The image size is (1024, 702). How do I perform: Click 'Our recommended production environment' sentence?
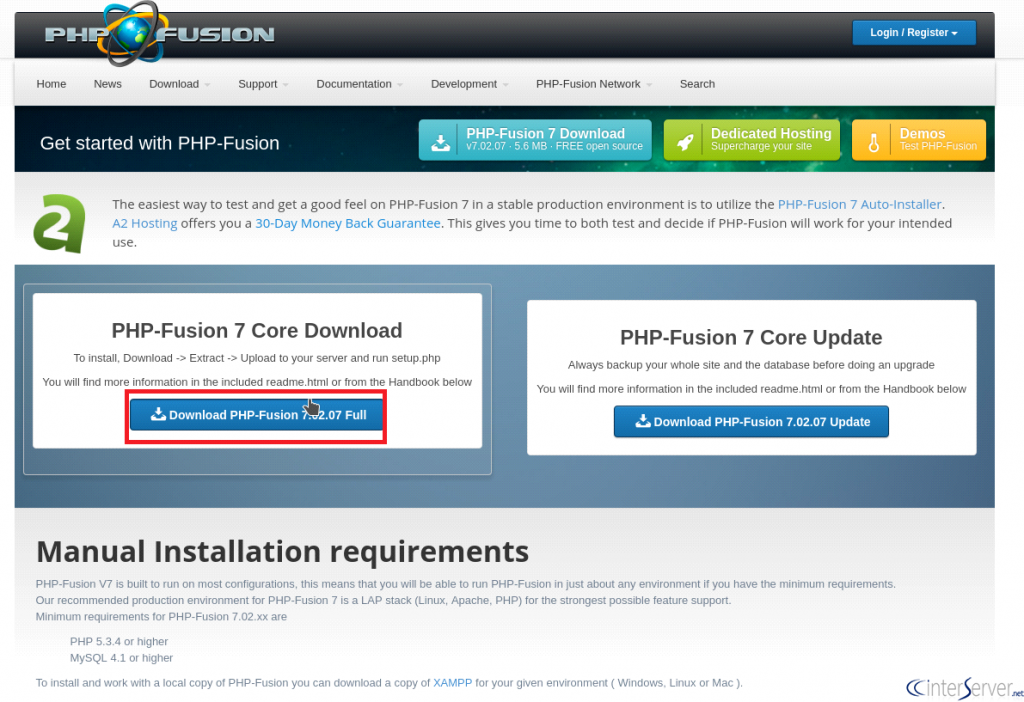click(383, 600)
